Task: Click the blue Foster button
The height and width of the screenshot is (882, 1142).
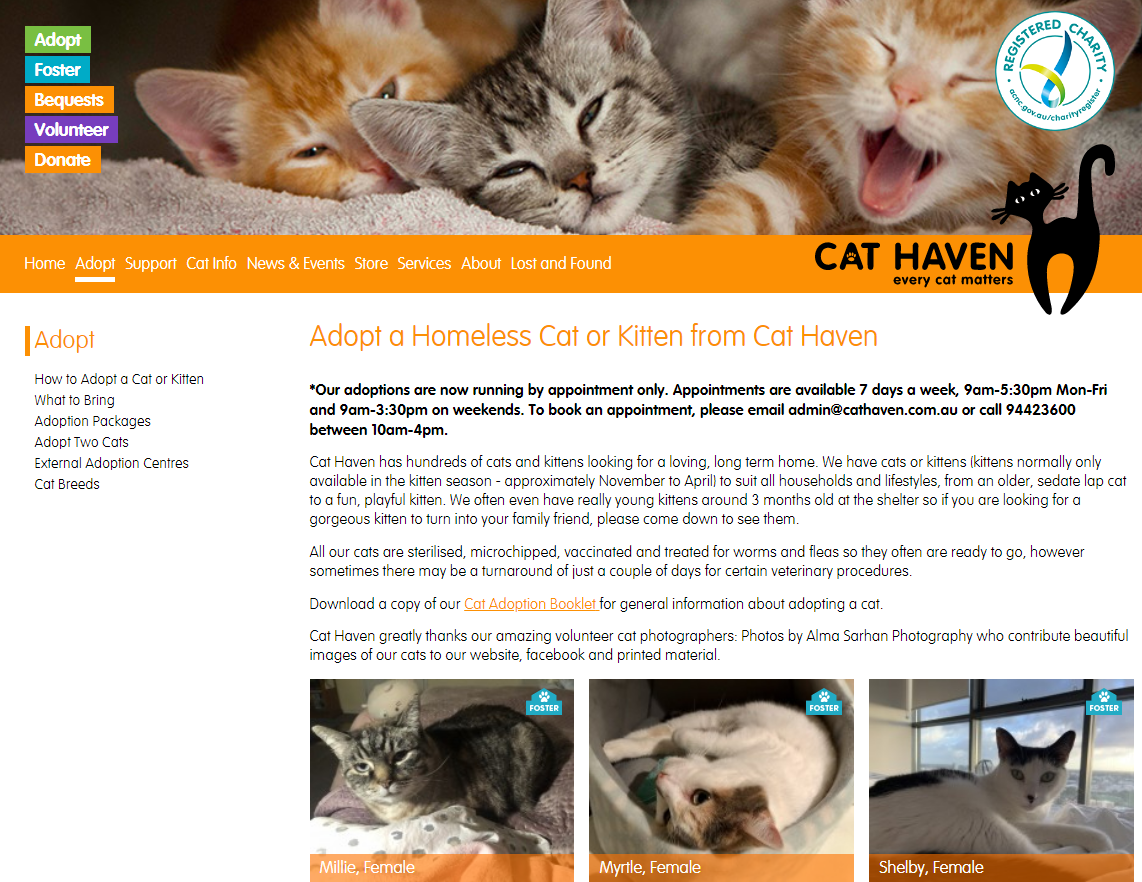Action: [57, 69]
